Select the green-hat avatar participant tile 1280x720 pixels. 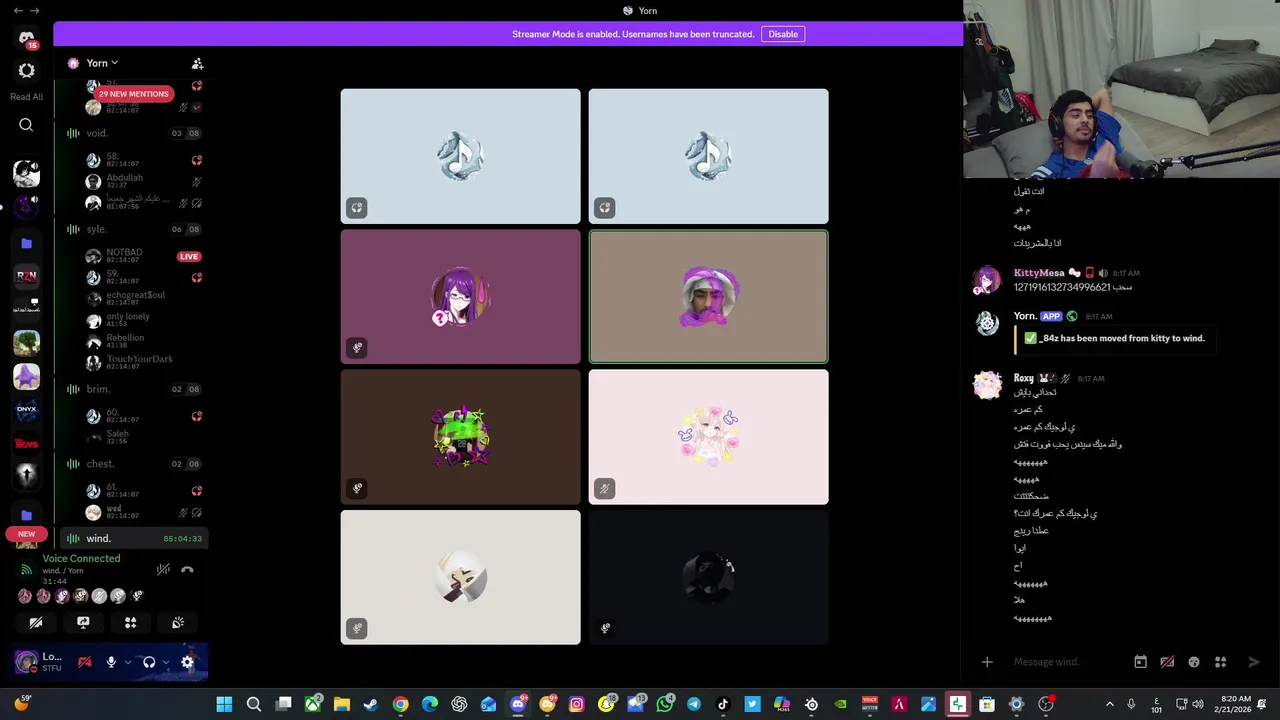(460, 437)
